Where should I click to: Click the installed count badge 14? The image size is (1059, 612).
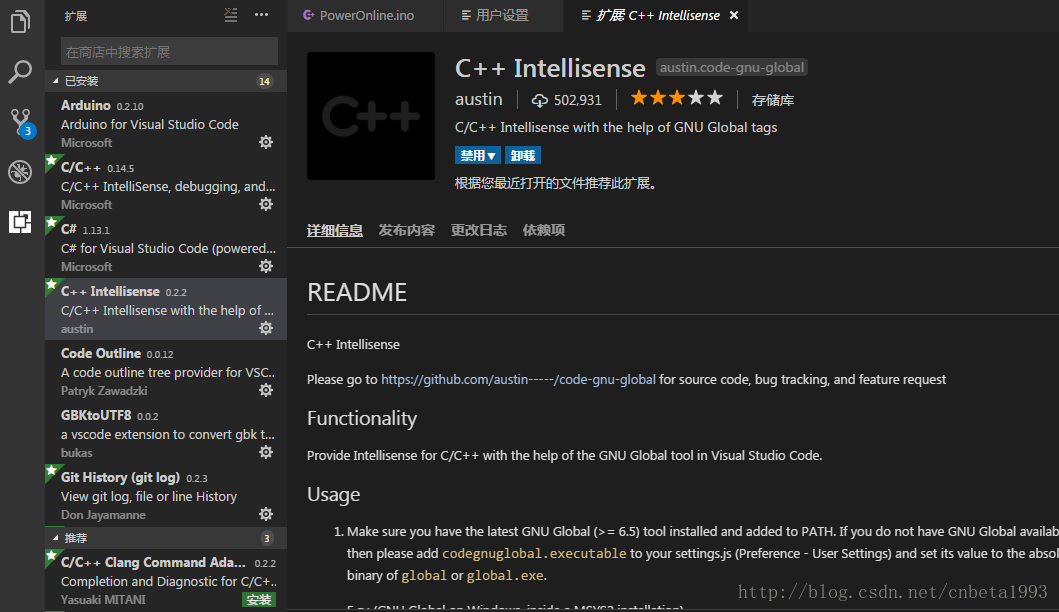pos(264,81)
